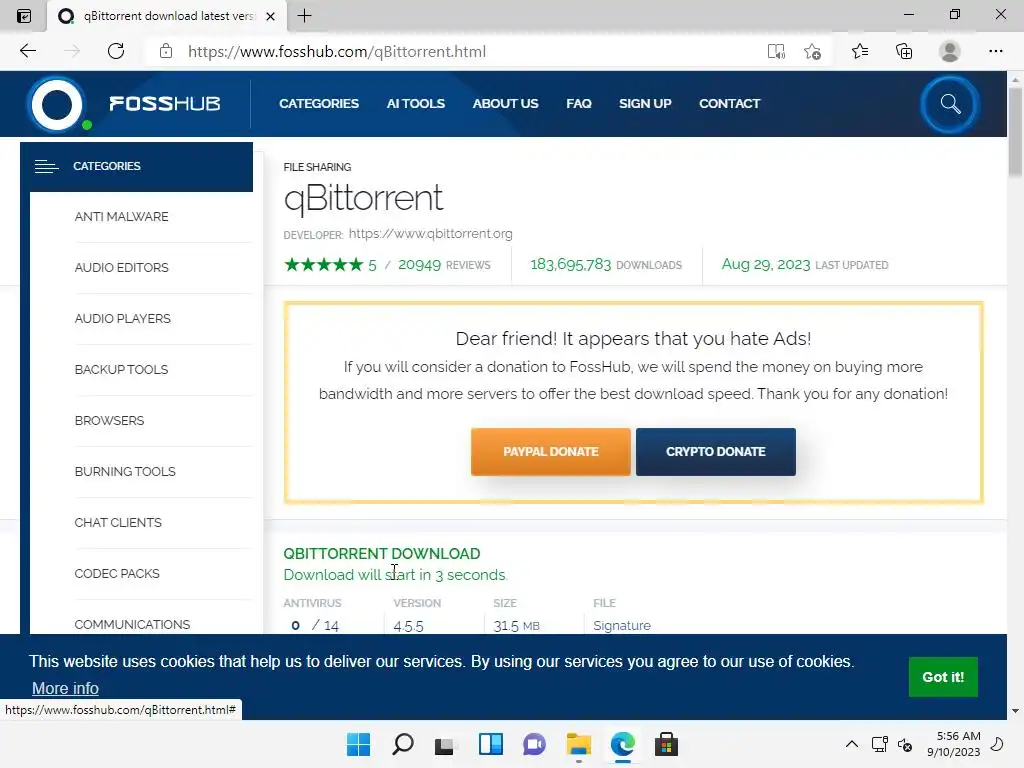Open the Signature file link
Image resolution: width=1024 pixels, height=768 pixels.
coord(622,626)
